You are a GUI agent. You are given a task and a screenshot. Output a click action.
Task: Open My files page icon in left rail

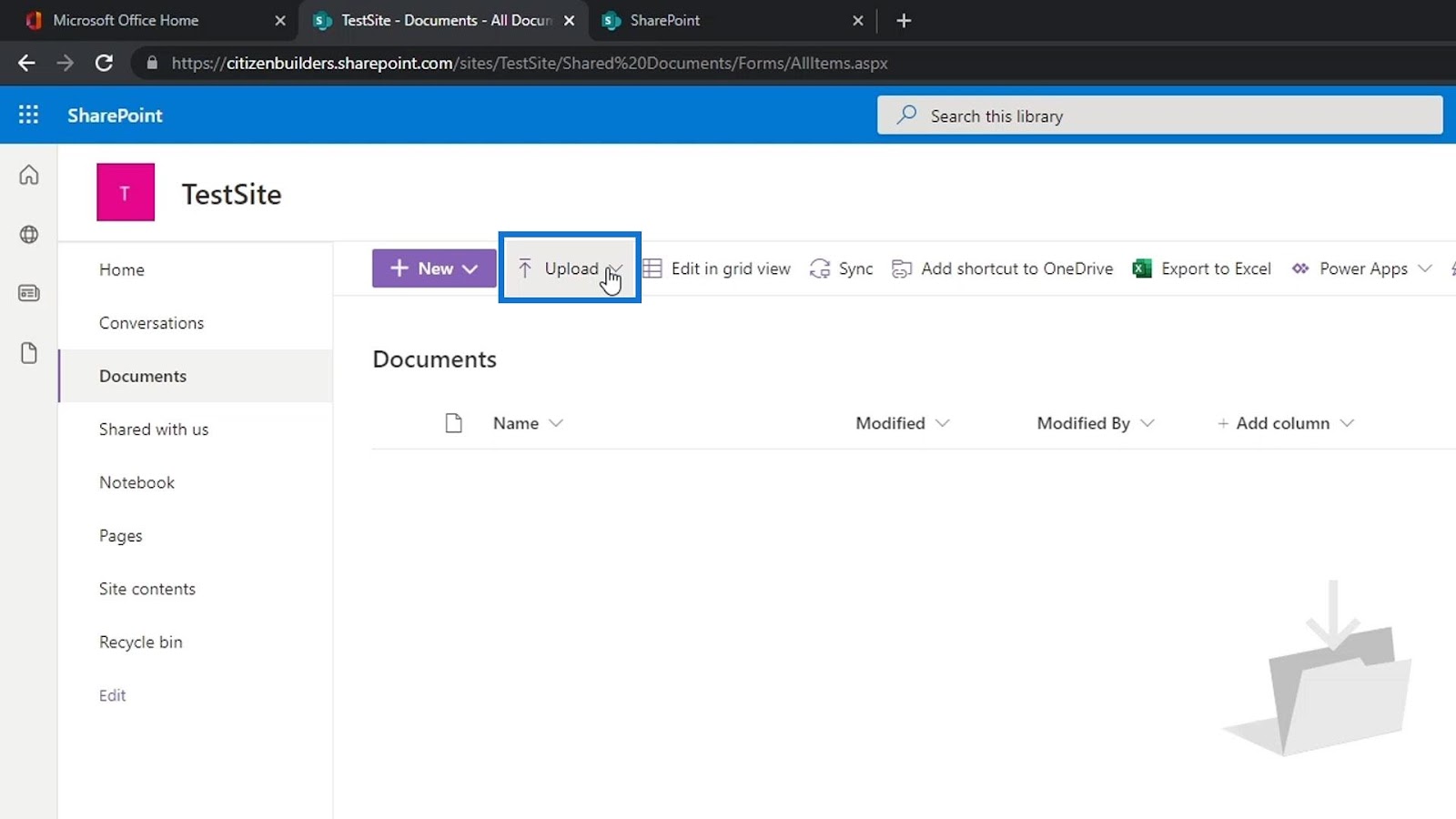(x=29, y=353)
